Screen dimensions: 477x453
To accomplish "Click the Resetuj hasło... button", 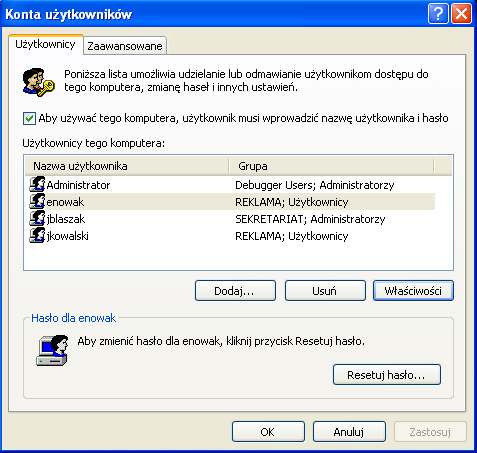I will (x=387, y=375).
